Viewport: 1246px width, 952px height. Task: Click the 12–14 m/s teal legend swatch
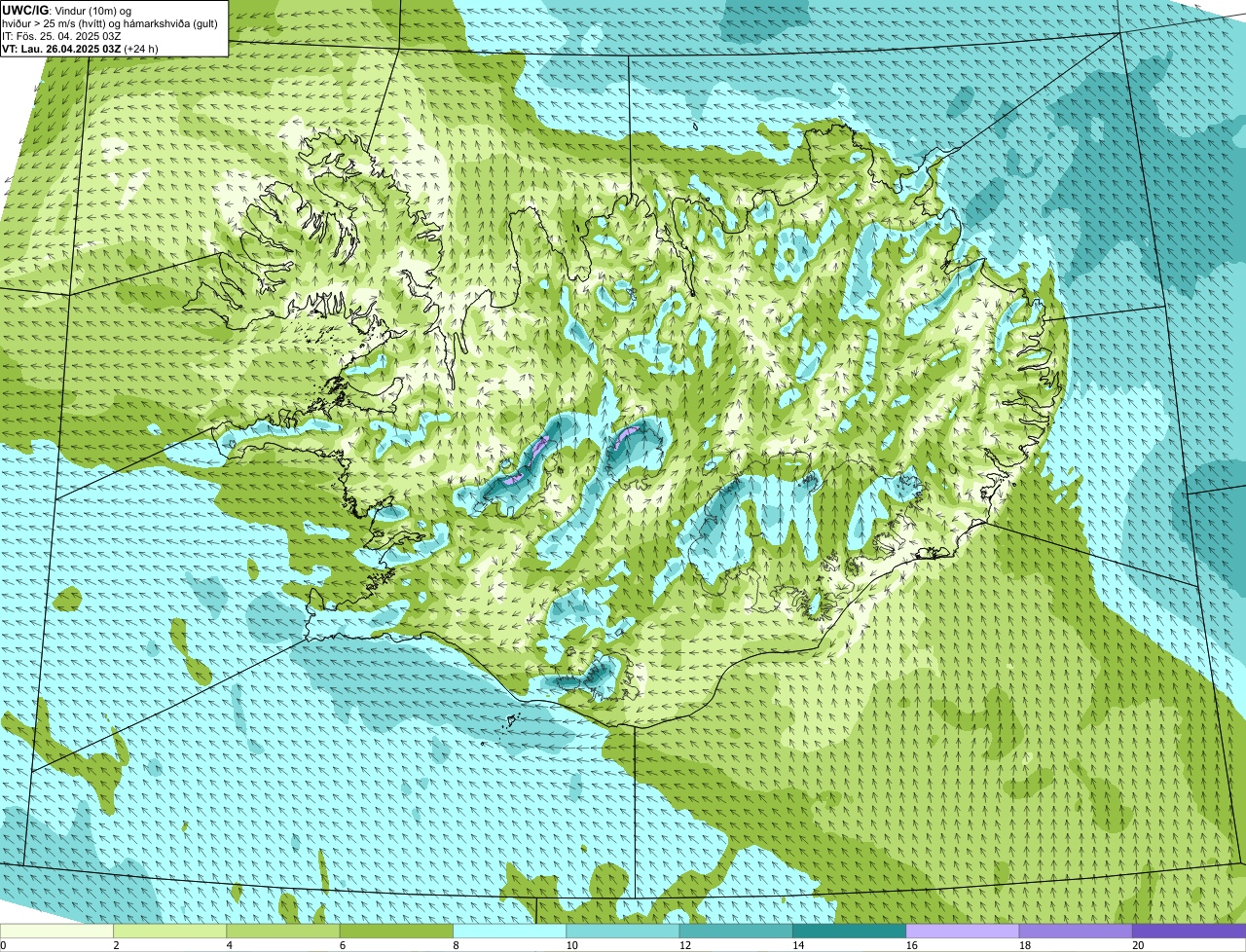pos(736,931)
